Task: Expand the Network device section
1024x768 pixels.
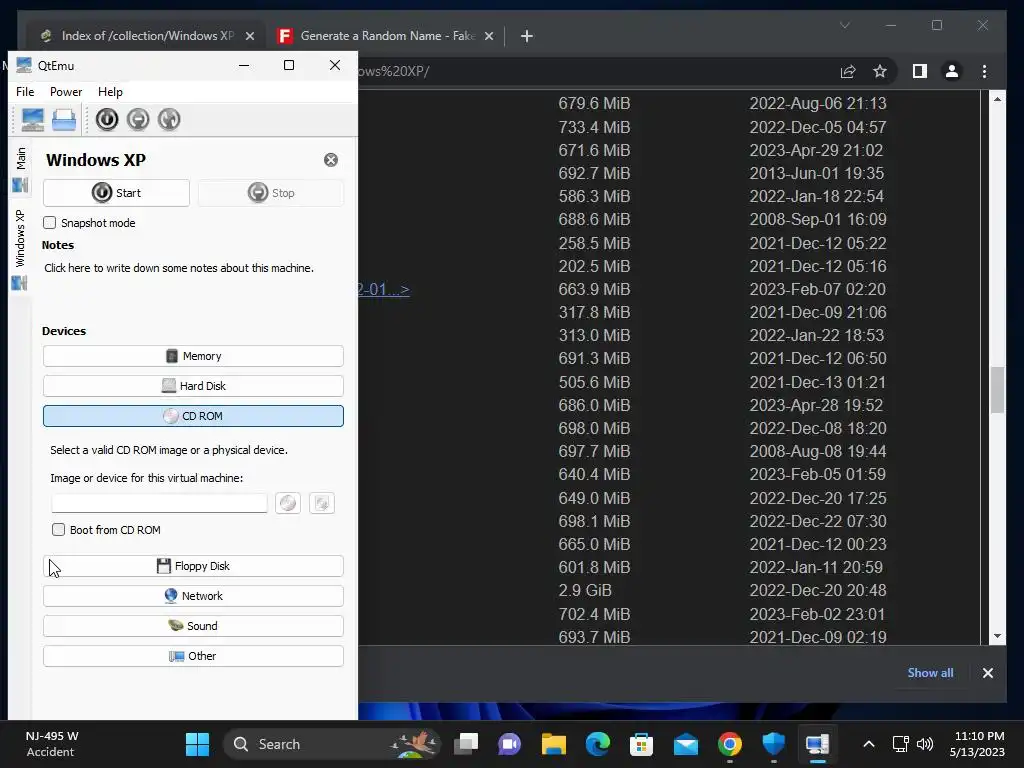Action: tap(193, 596)
